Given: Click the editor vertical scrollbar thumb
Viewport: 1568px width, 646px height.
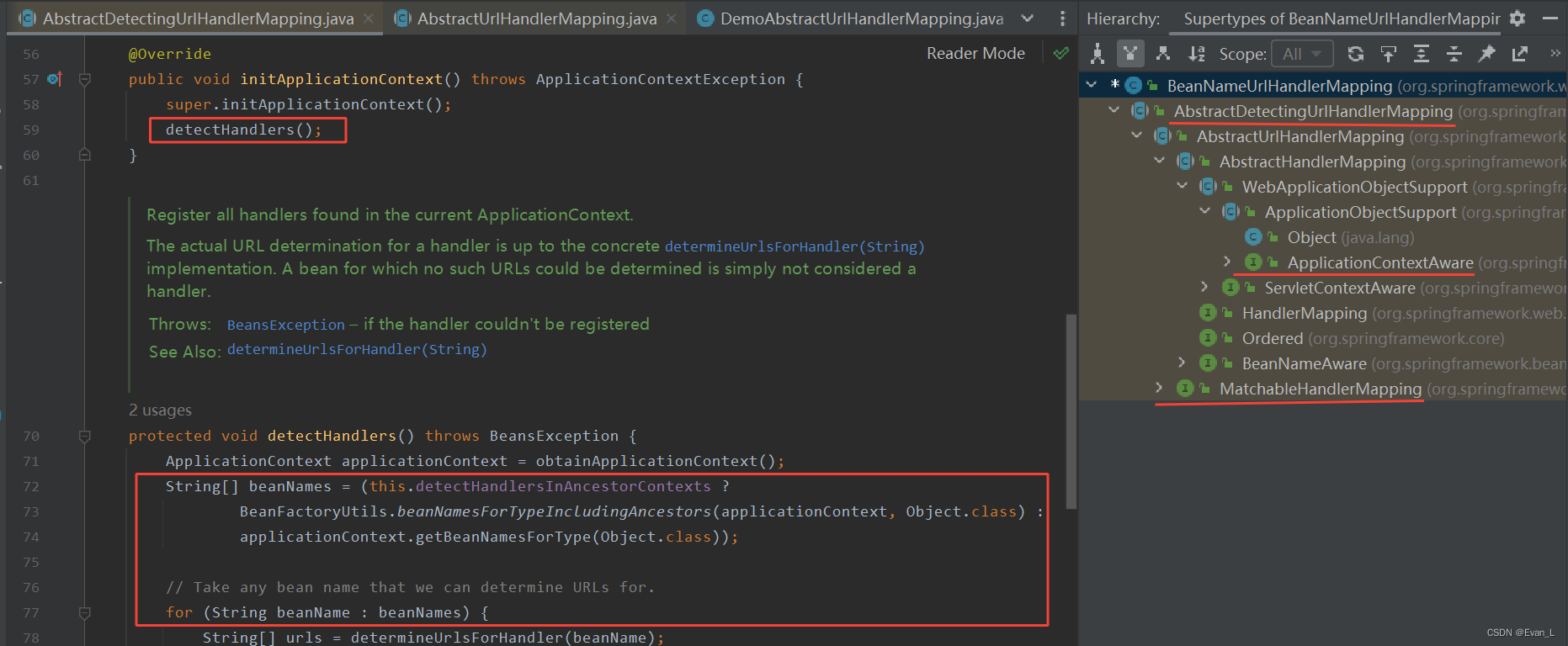Looking at the screenshot, I should tap(1071, 412).
